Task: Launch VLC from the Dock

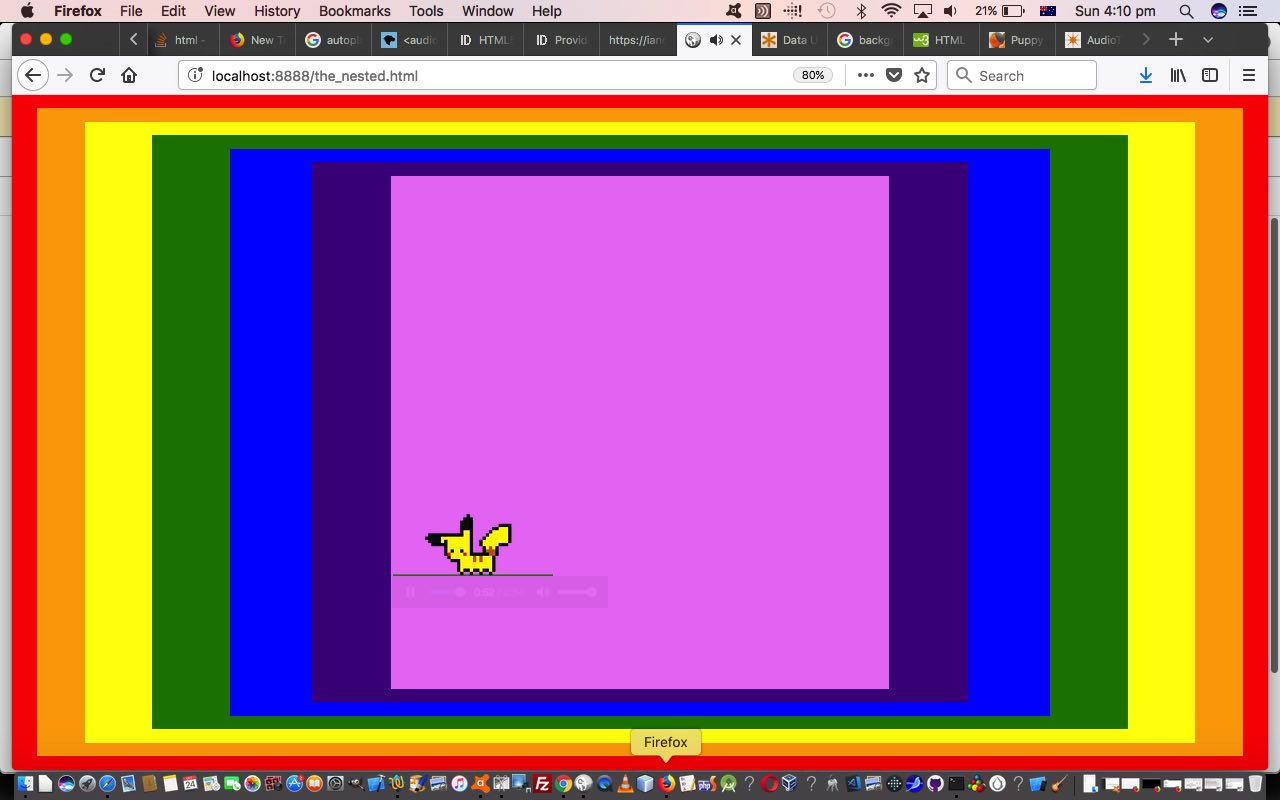Action: coord(625,784)
